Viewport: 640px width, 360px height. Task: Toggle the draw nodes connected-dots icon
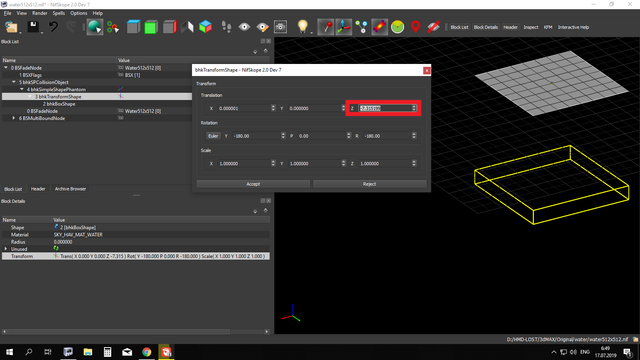pyautogui.click(x=362, y=27)
